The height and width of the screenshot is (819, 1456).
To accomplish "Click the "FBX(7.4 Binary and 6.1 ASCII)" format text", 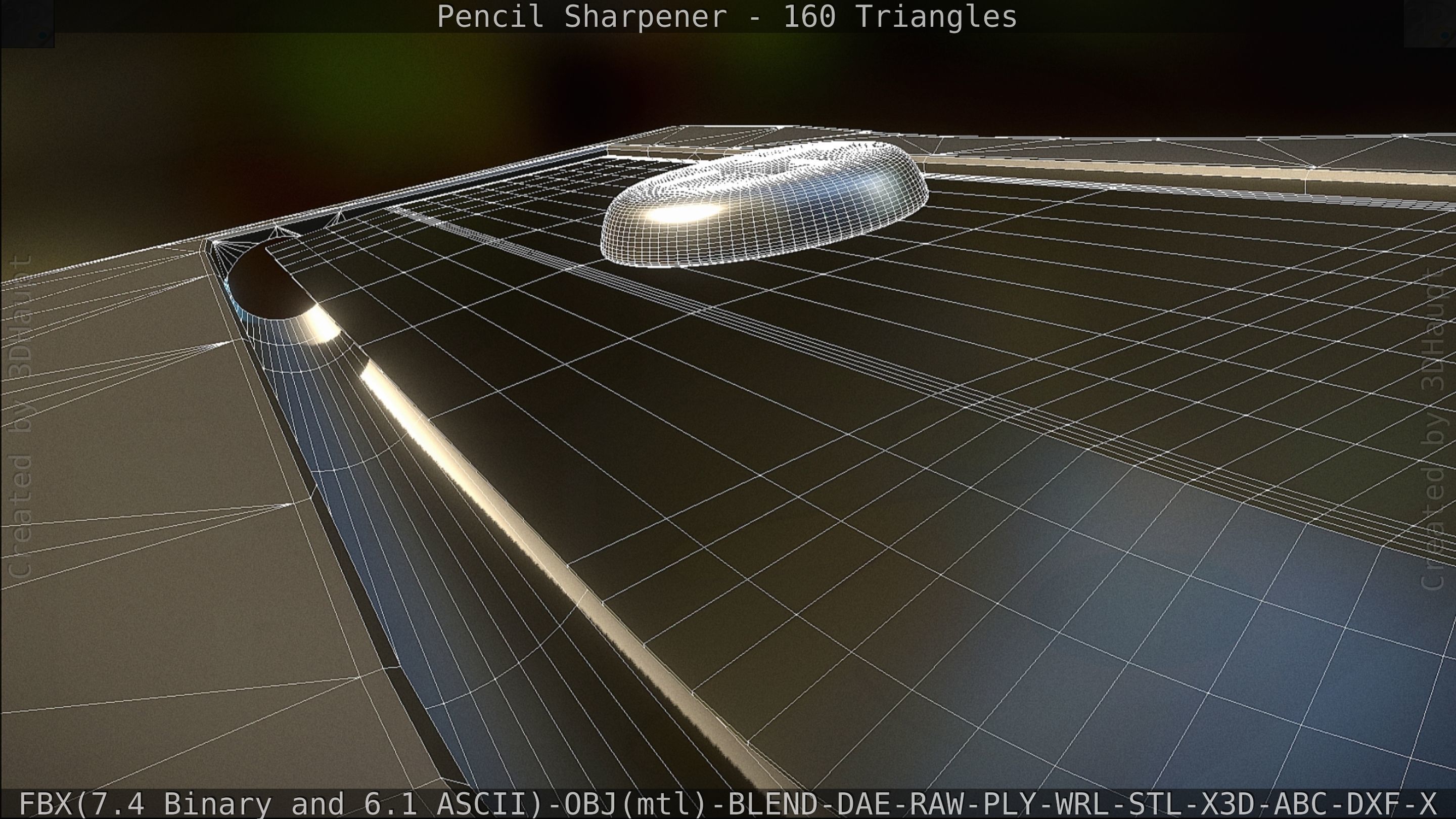I will 282,804.
